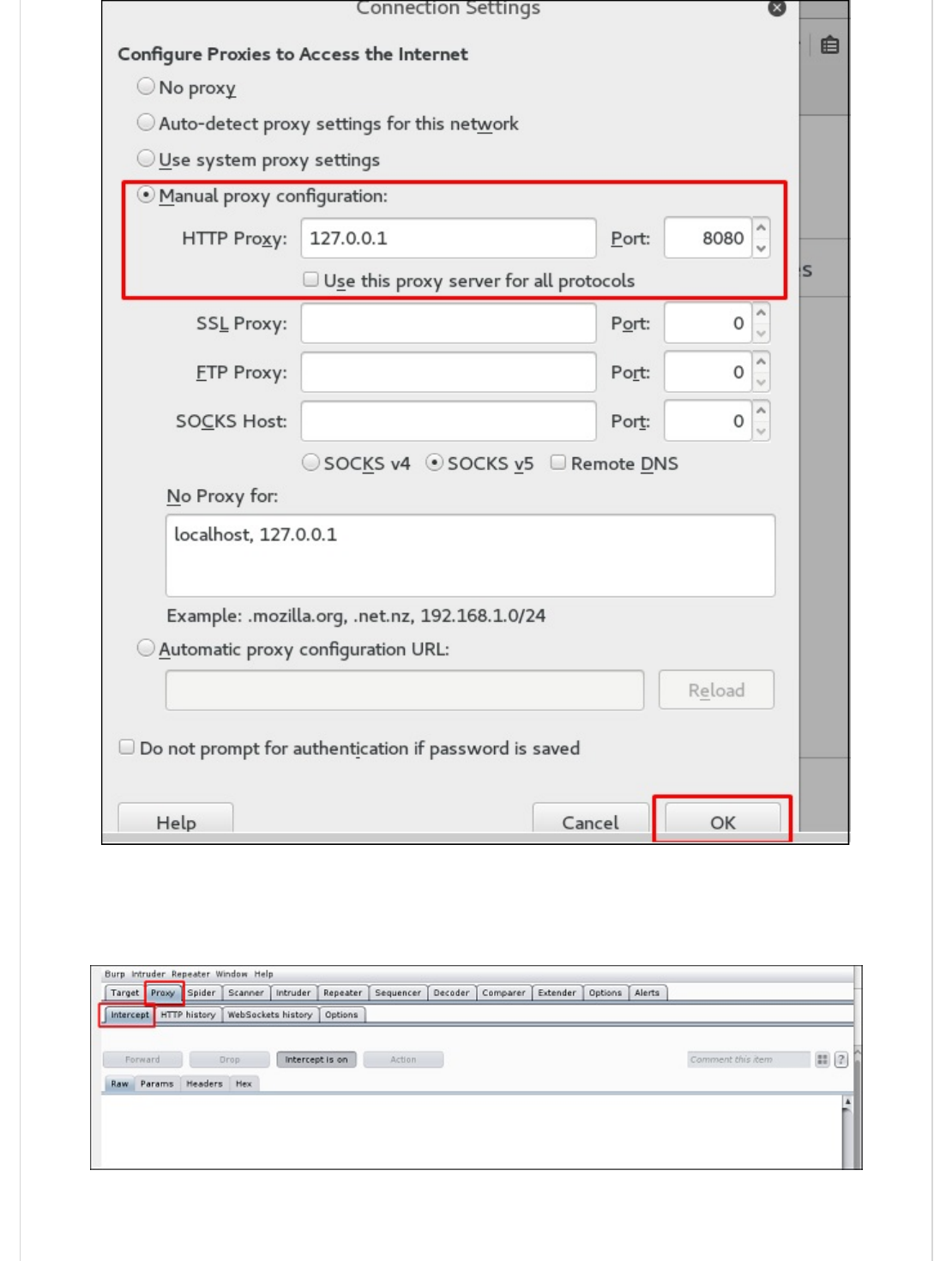Click the SOCKS Host port field
Viewport: 952px width, 1261px height.
pos(708,421)
